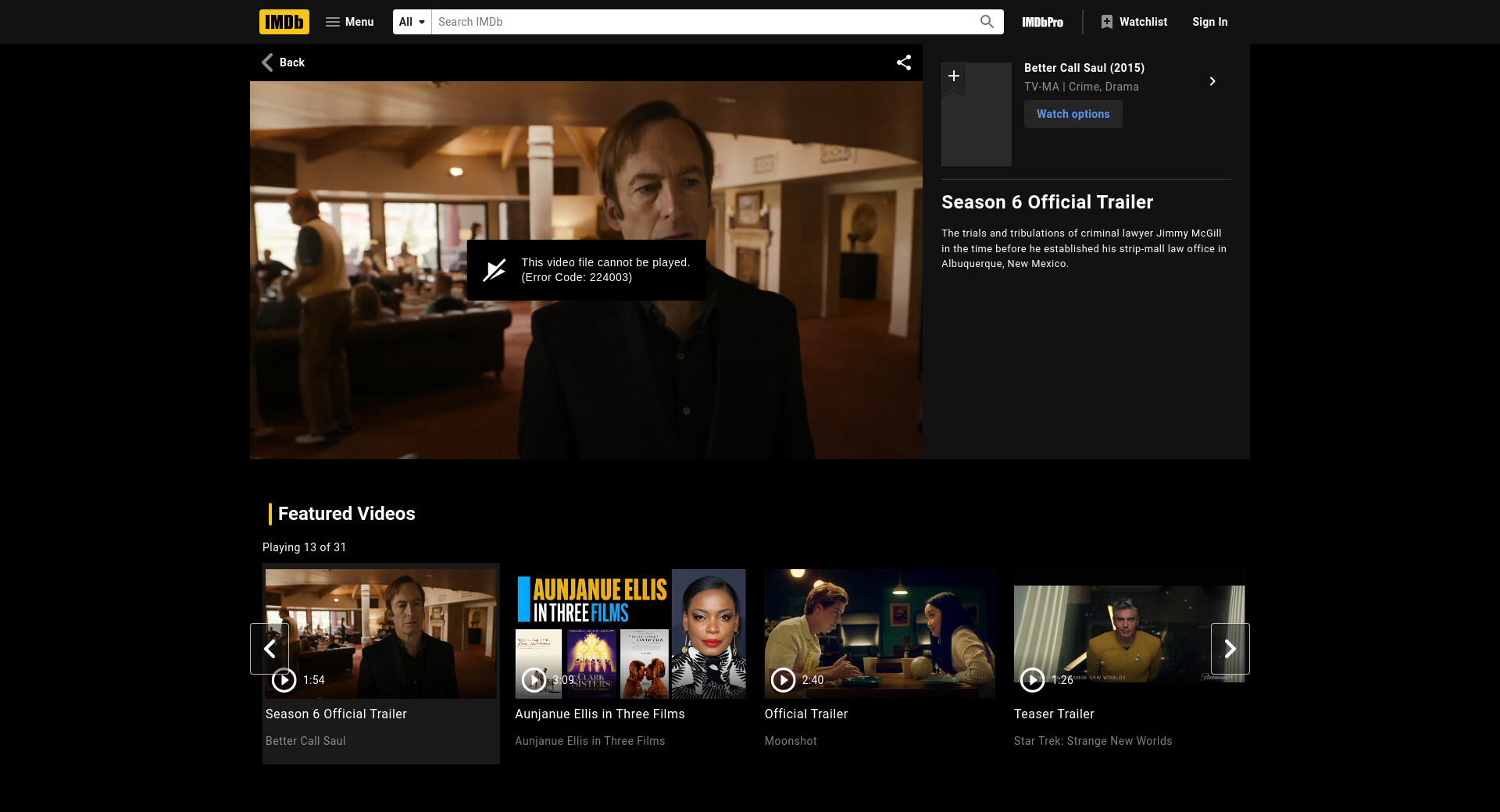The width and height of the screenshot is (1500, 812).
Task: Go Back using the left chevron
Action: 283,62
